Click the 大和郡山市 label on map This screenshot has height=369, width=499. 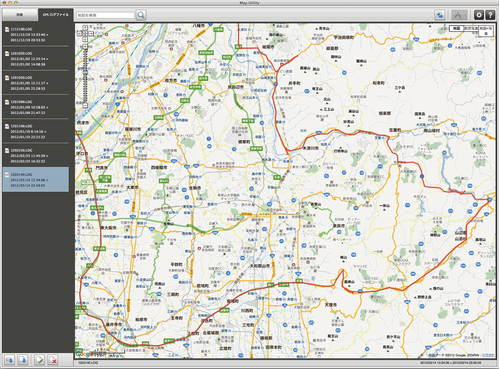click(x=260, y=266)
